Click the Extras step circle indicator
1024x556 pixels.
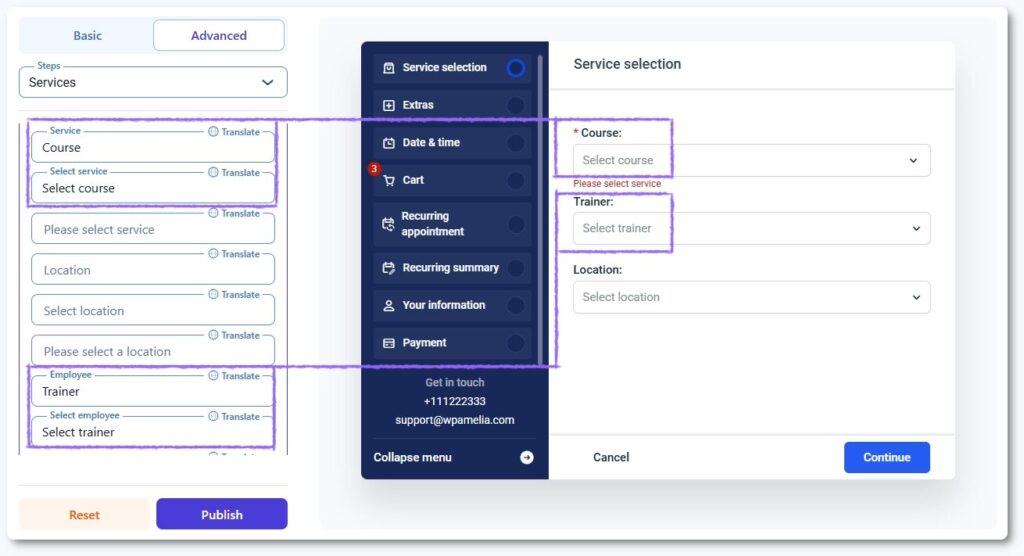[x=515, y=105]
